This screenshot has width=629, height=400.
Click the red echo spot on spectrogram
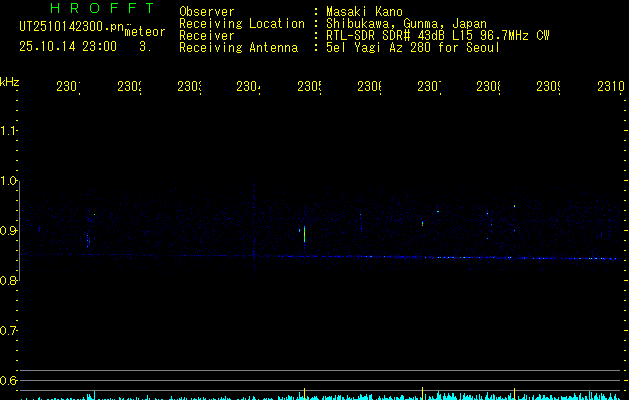pos(423,224)
